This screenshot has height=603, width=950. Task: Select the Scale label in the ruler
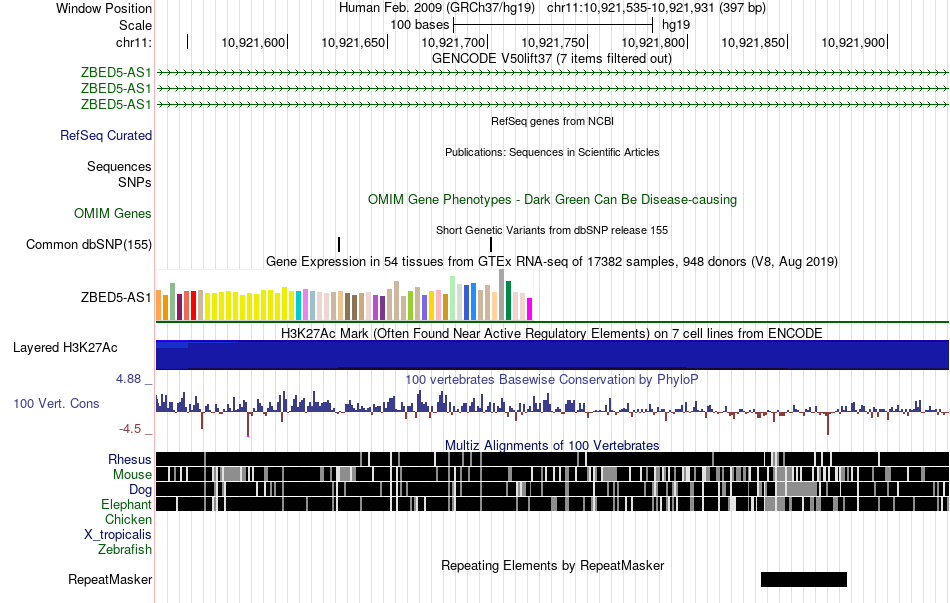point(135,25)
